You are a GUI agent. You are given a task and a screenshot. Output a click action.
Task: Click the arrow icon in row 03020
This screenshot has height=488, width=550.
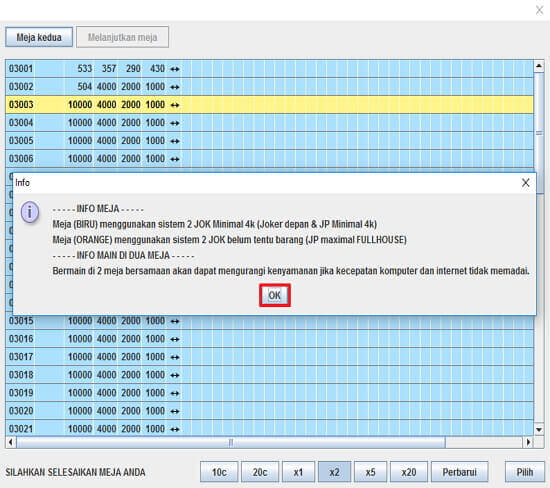175,412
